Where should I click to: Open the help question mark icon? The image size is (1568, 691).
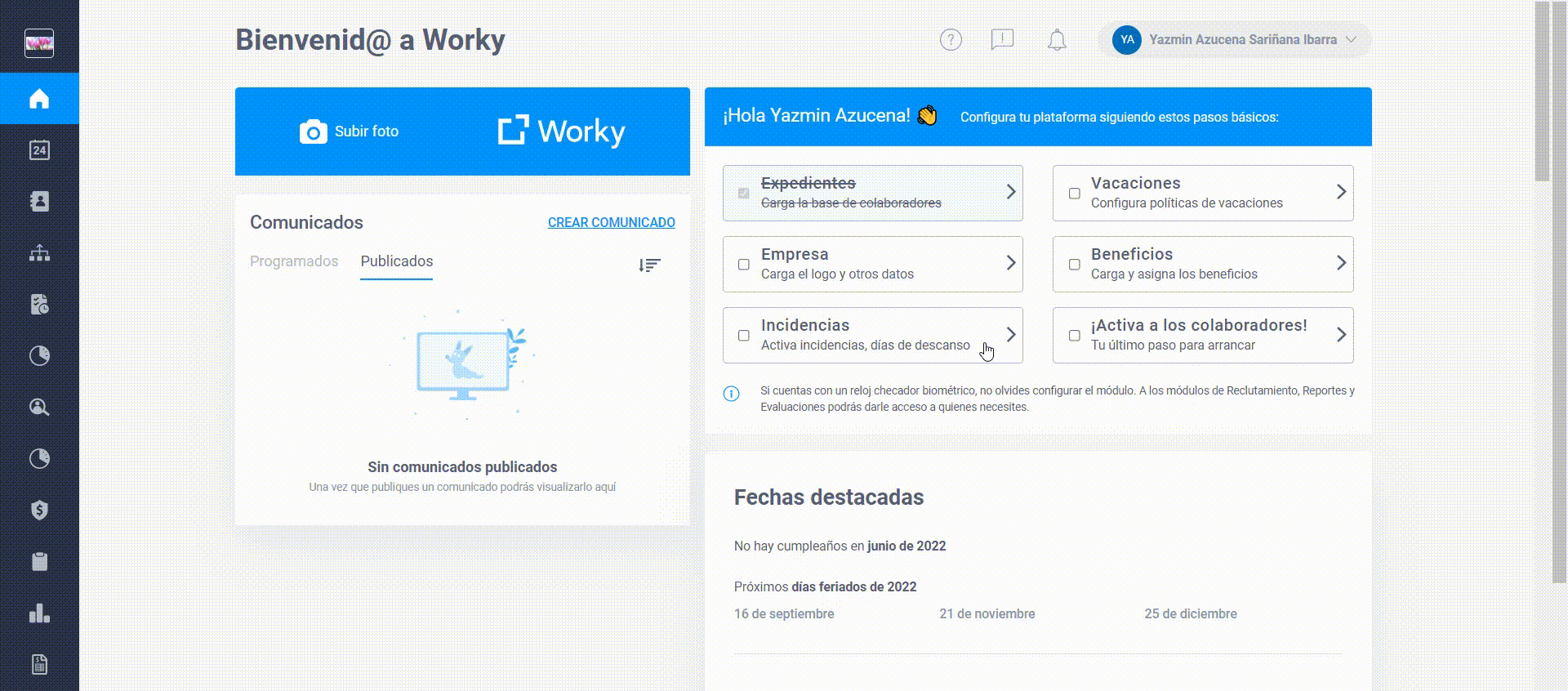951,39
